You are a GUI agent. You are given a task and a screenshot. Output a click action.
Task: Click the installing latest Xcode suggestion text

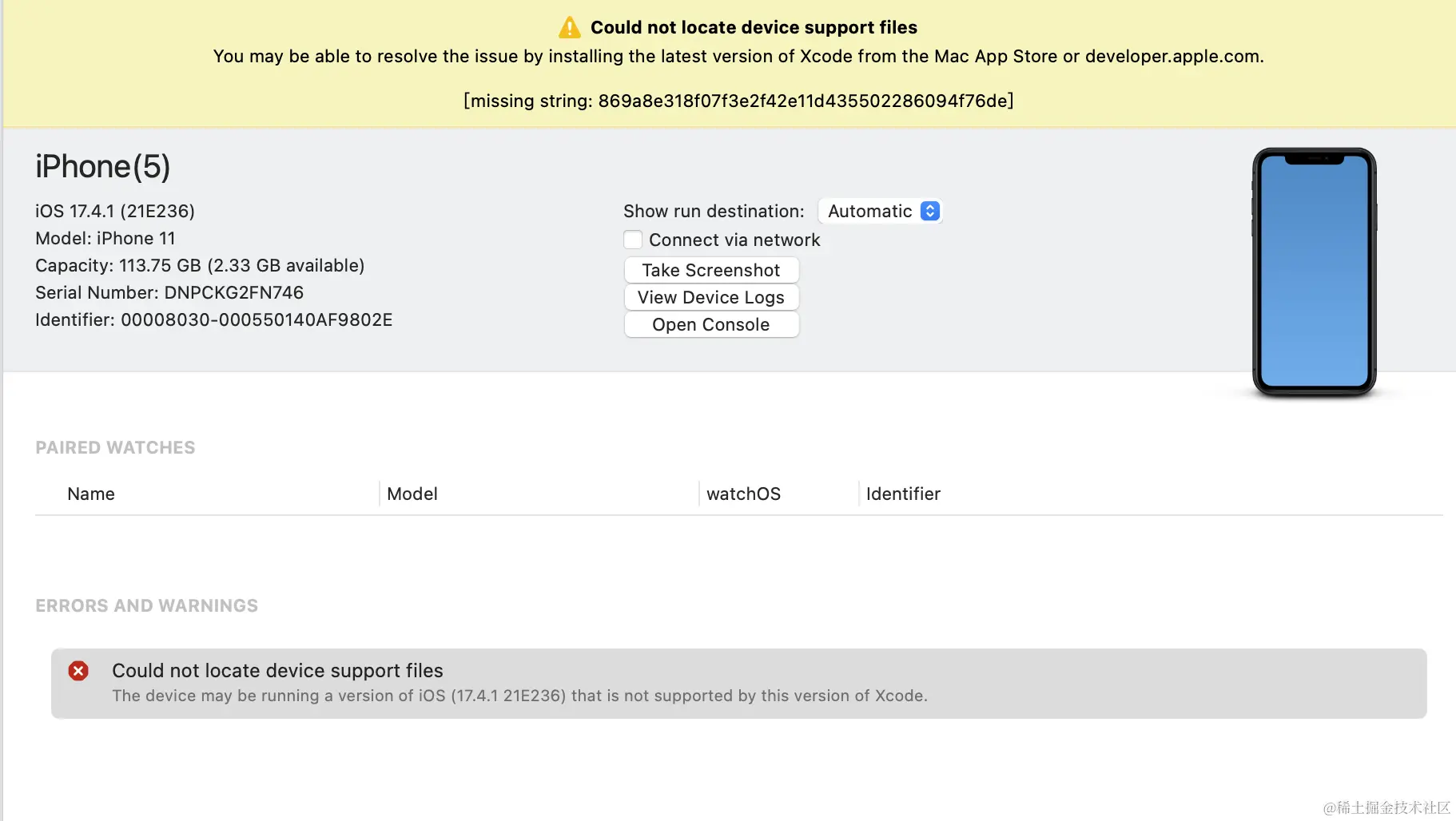pyautogui.click(x=738, y=56)
